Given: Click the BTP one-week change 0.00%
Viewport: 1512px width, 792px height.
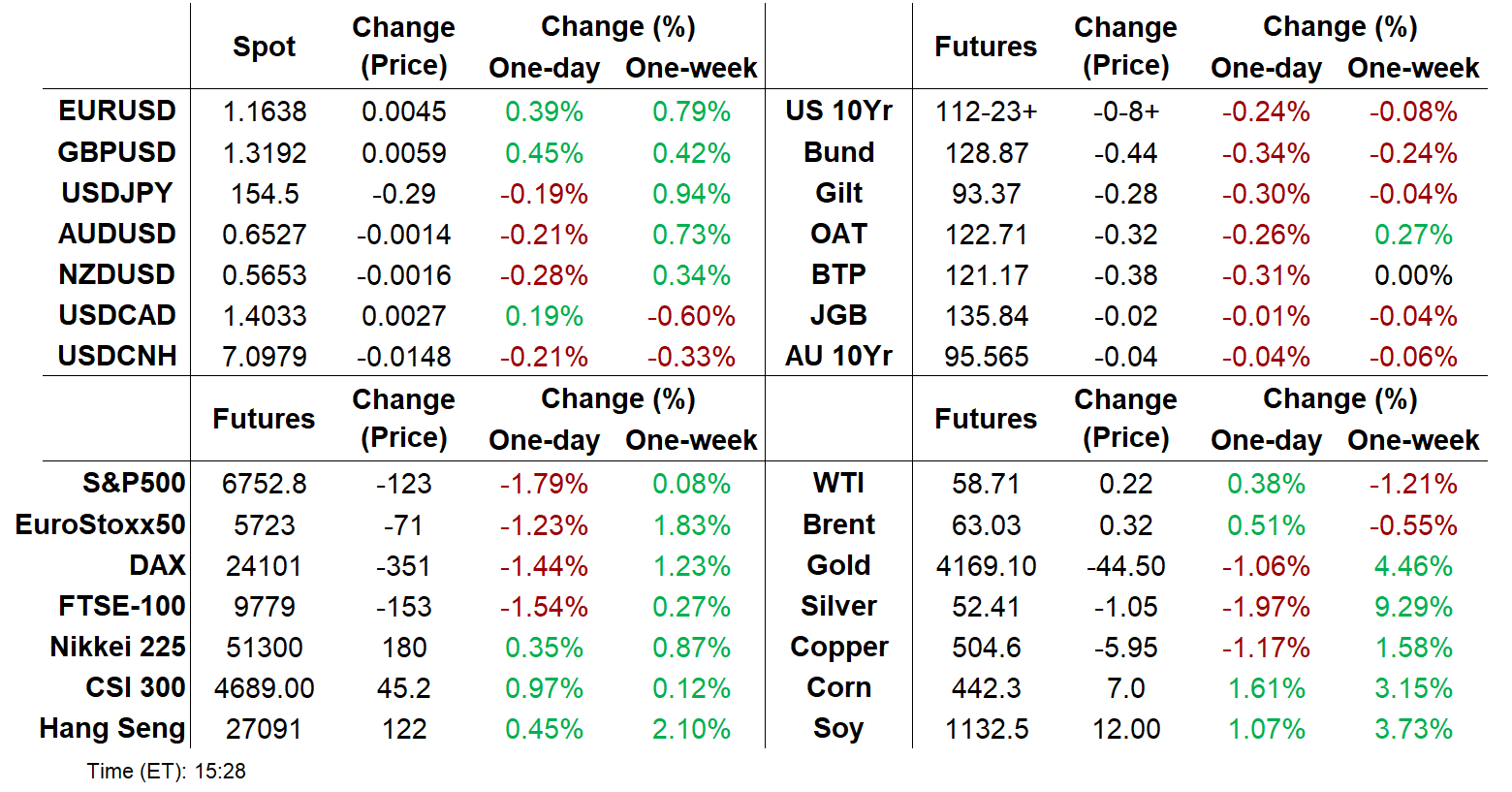Looking at the screenshot, I should pos(1412,275).
